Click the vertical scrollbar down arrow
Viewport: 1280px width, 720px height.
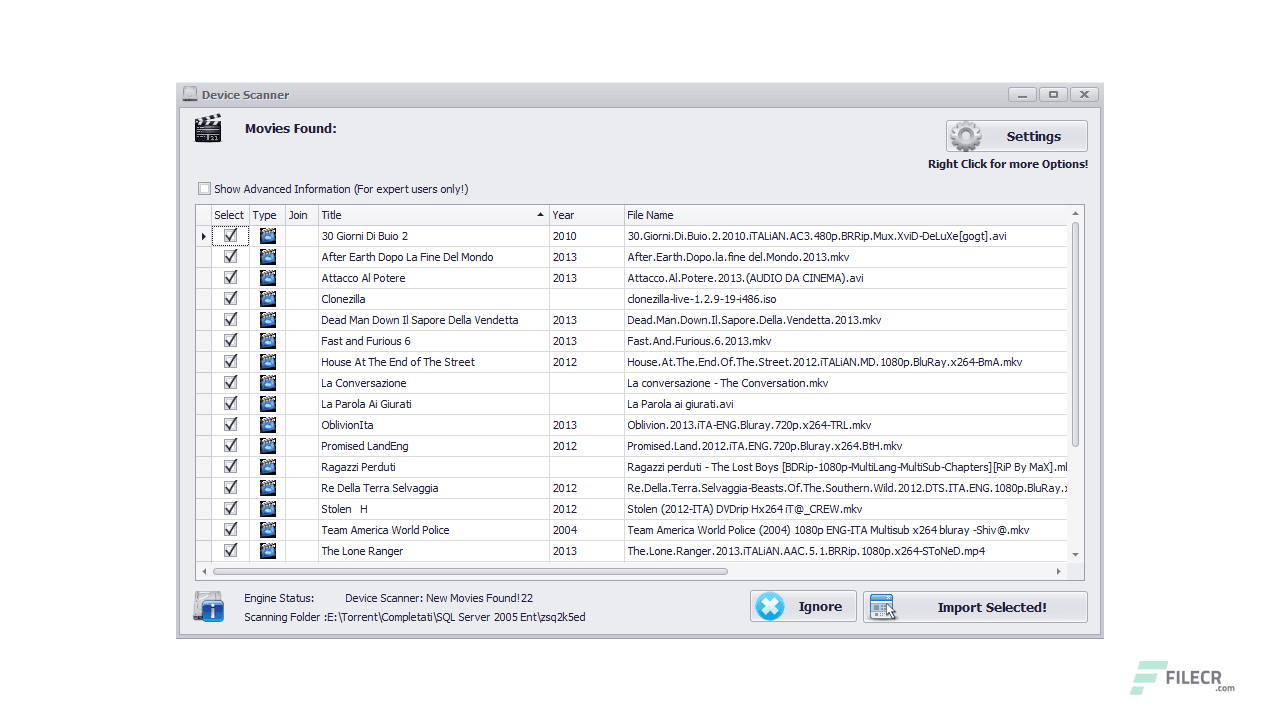click(1074, 554)
